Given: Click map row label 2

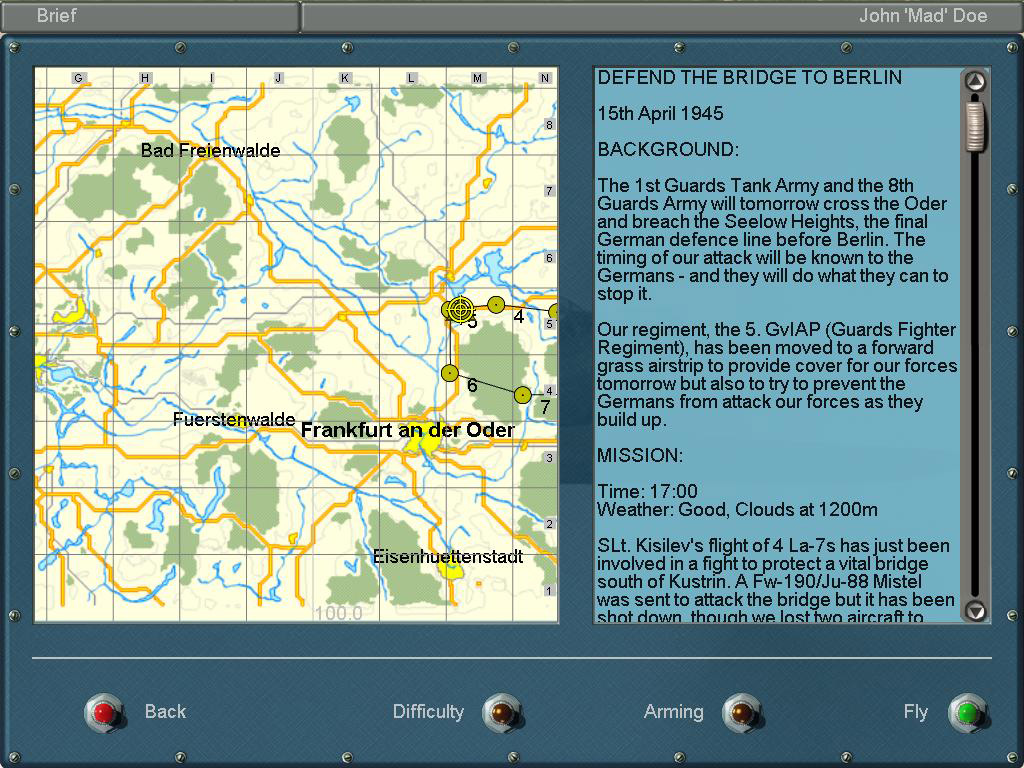Looking at the screenshot, I should pos(549,524).
